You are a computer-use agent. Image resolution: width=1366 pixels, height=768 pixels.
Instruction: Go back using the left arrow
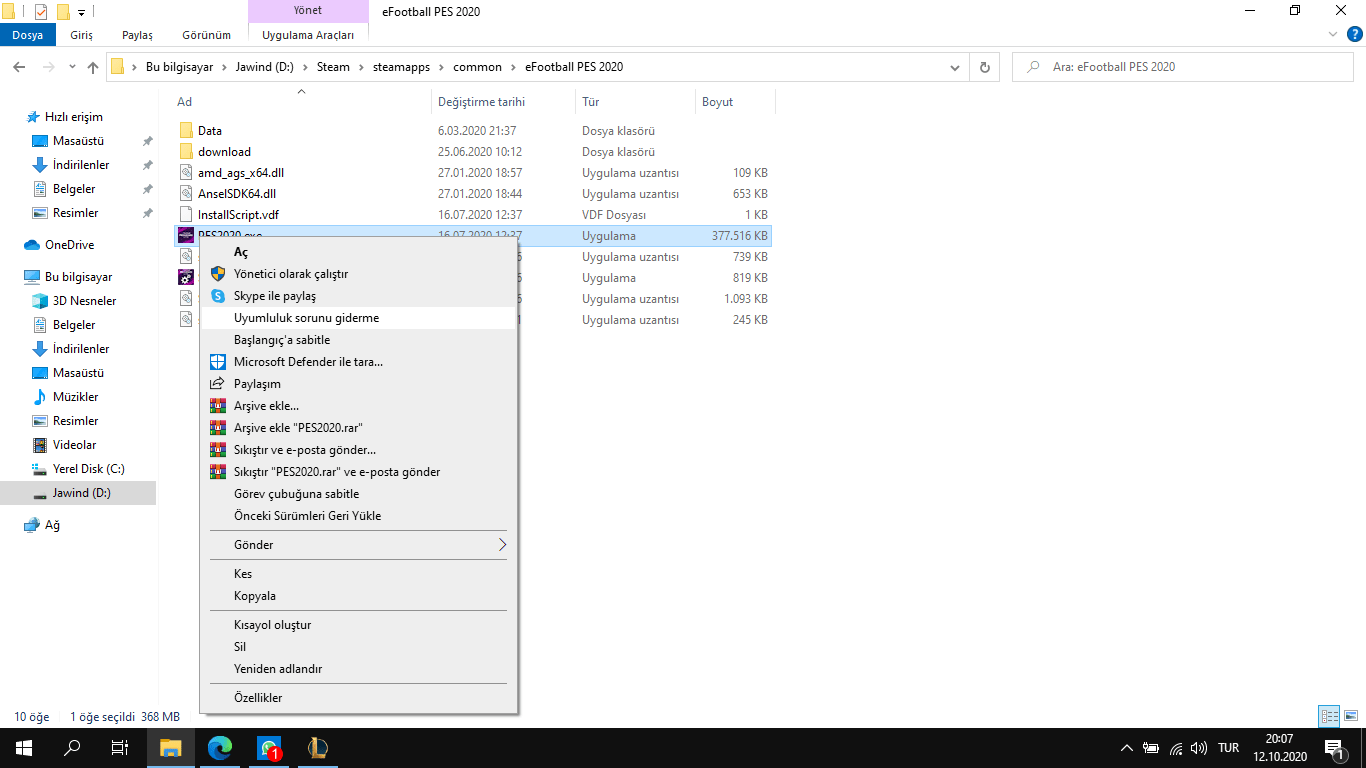click(x=19, y=67)
